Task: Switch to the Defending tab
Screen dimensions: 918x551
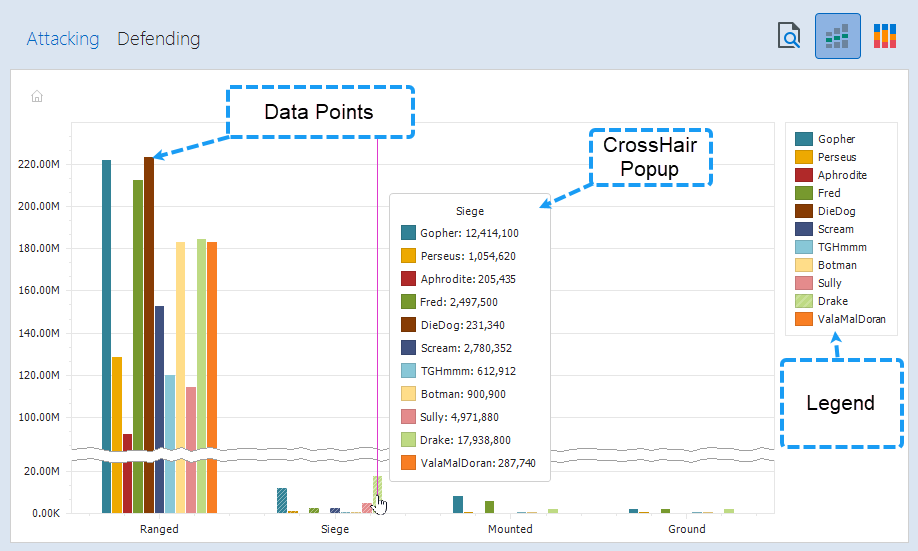Action: 158,39
